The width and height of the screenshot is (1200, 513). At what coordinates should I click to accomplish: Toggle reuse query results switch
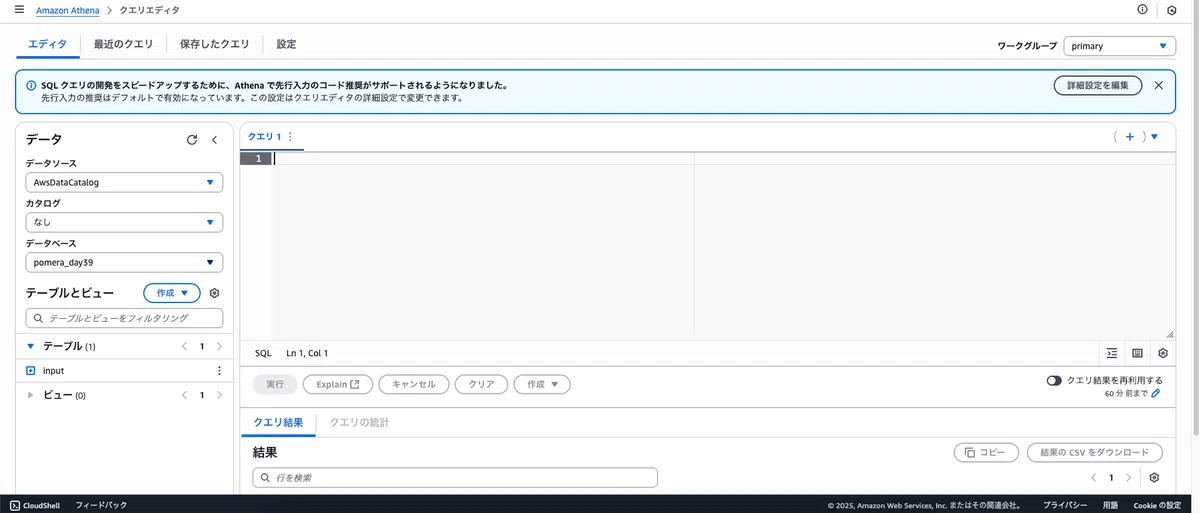pyautogui.click(x=1054, y=381)
